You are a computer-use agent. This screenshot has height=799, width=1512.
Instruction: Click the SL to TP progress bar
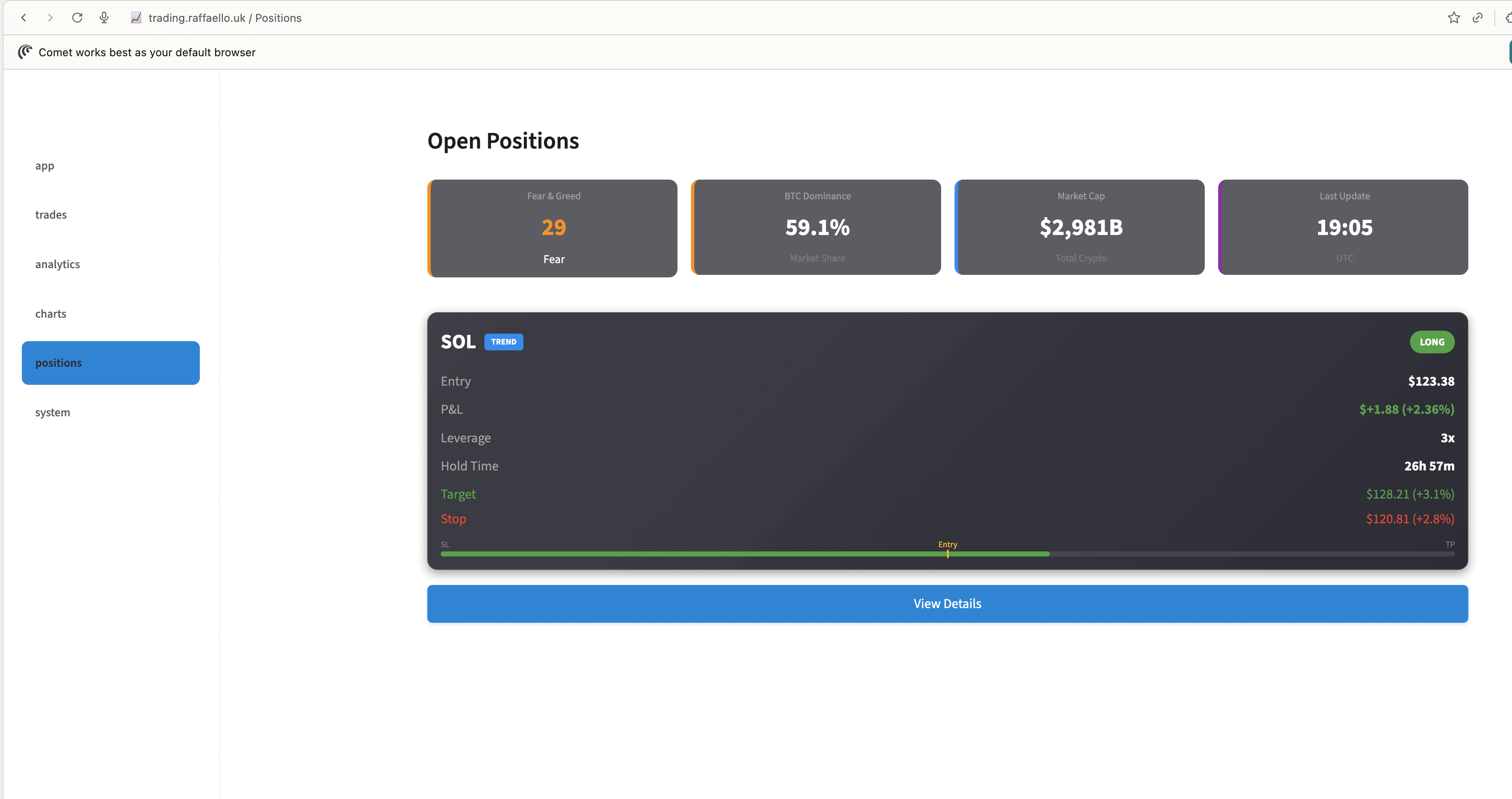point(947,554)
